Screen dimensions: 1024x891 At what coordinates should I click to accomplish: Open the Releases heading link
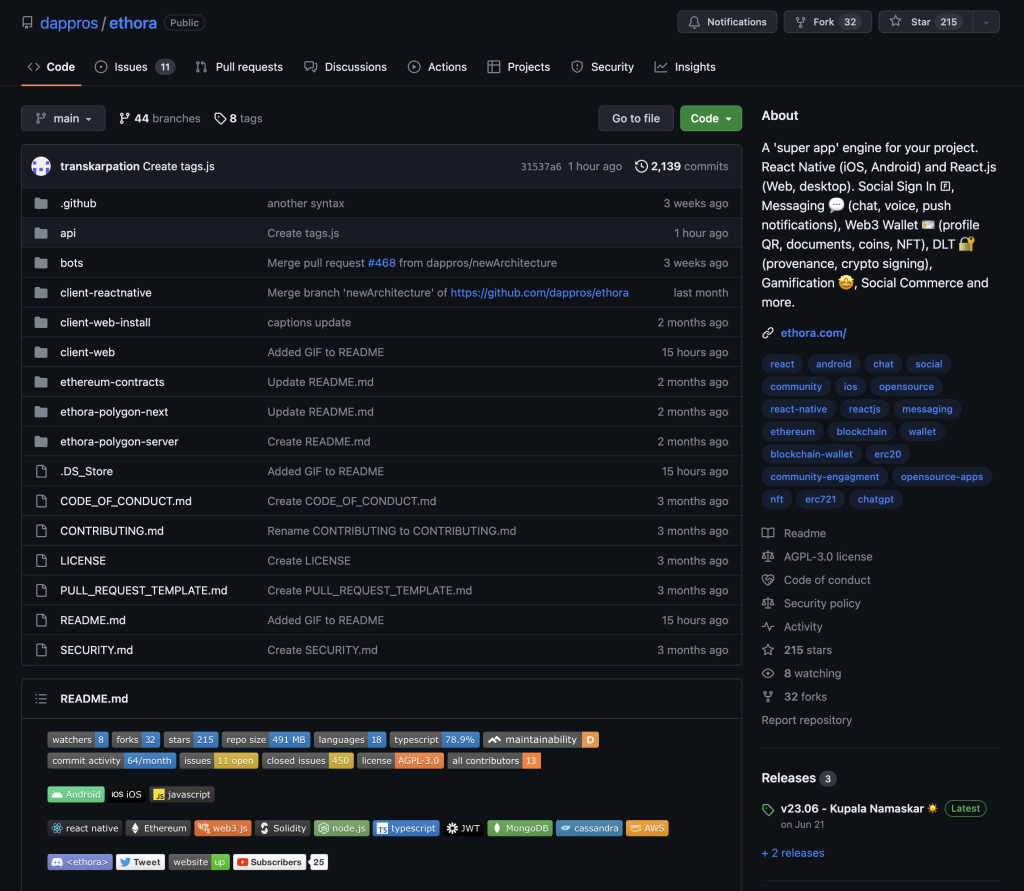[798, 778]
